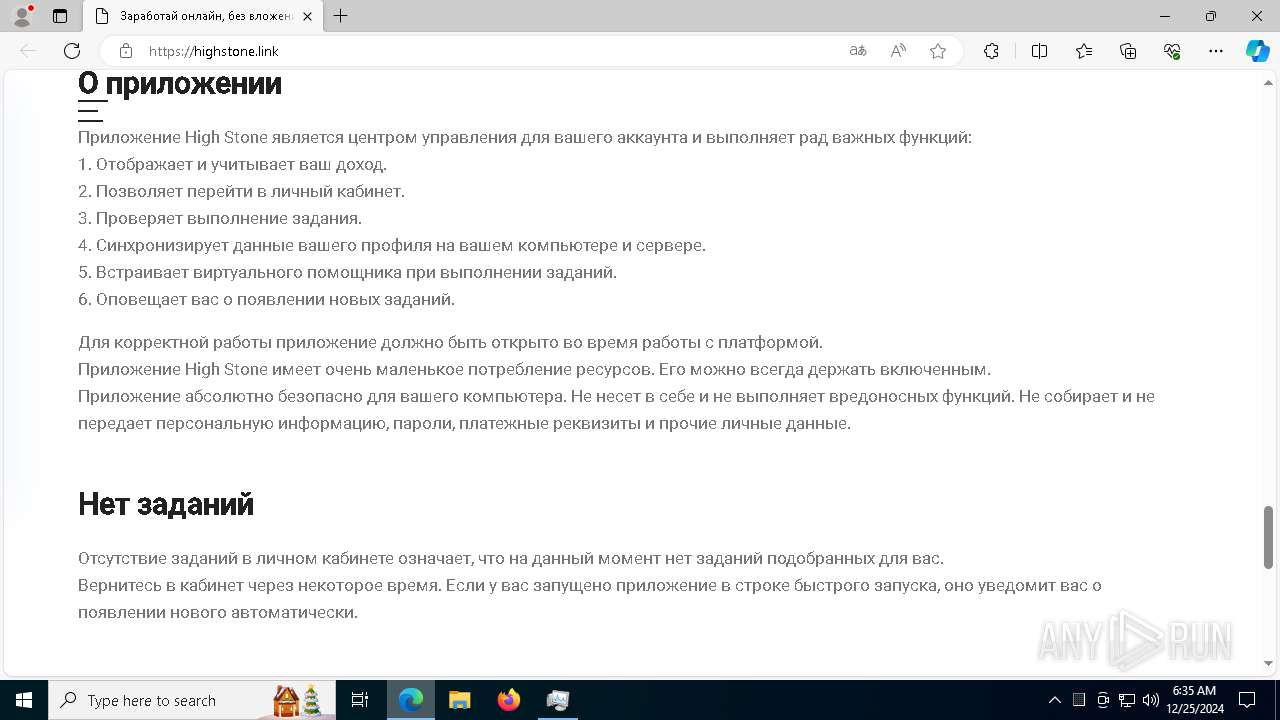The width and height of the screenshot is (1280, 720).
Task: Open the clock showing 6:35 AM
Action: click(1194, 700)
